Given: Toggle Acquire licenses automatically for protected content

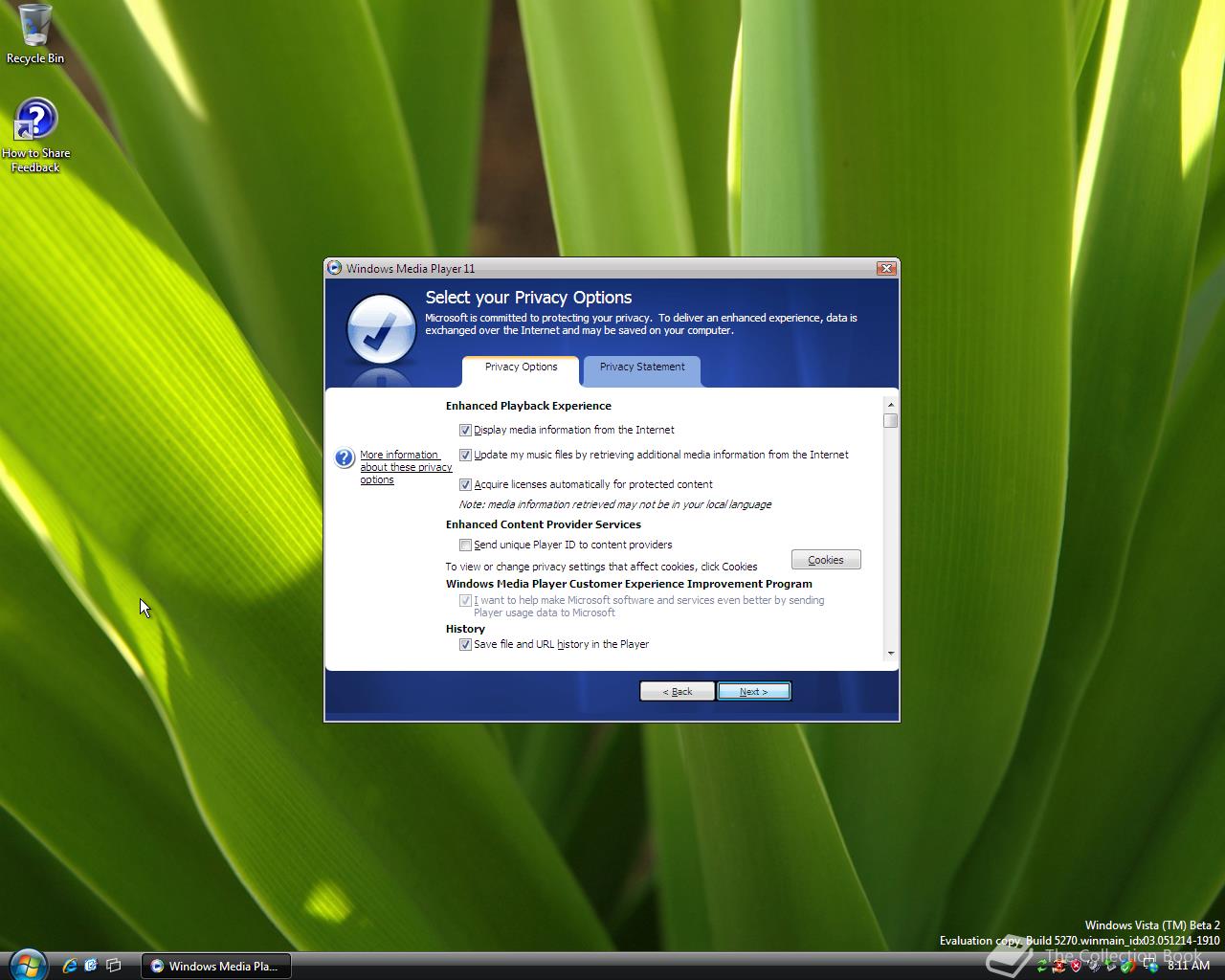Looking at the screenshot, I should tap(465, 485).
